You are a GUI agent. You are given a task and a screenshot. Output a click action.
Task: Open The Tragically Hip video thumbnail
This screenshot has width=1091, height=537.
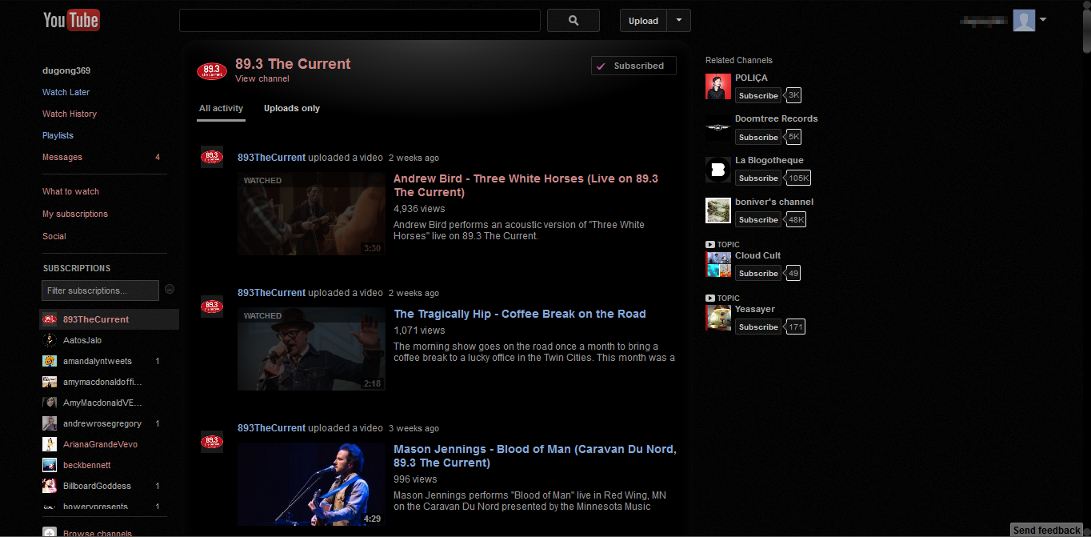tap(311, 348)
